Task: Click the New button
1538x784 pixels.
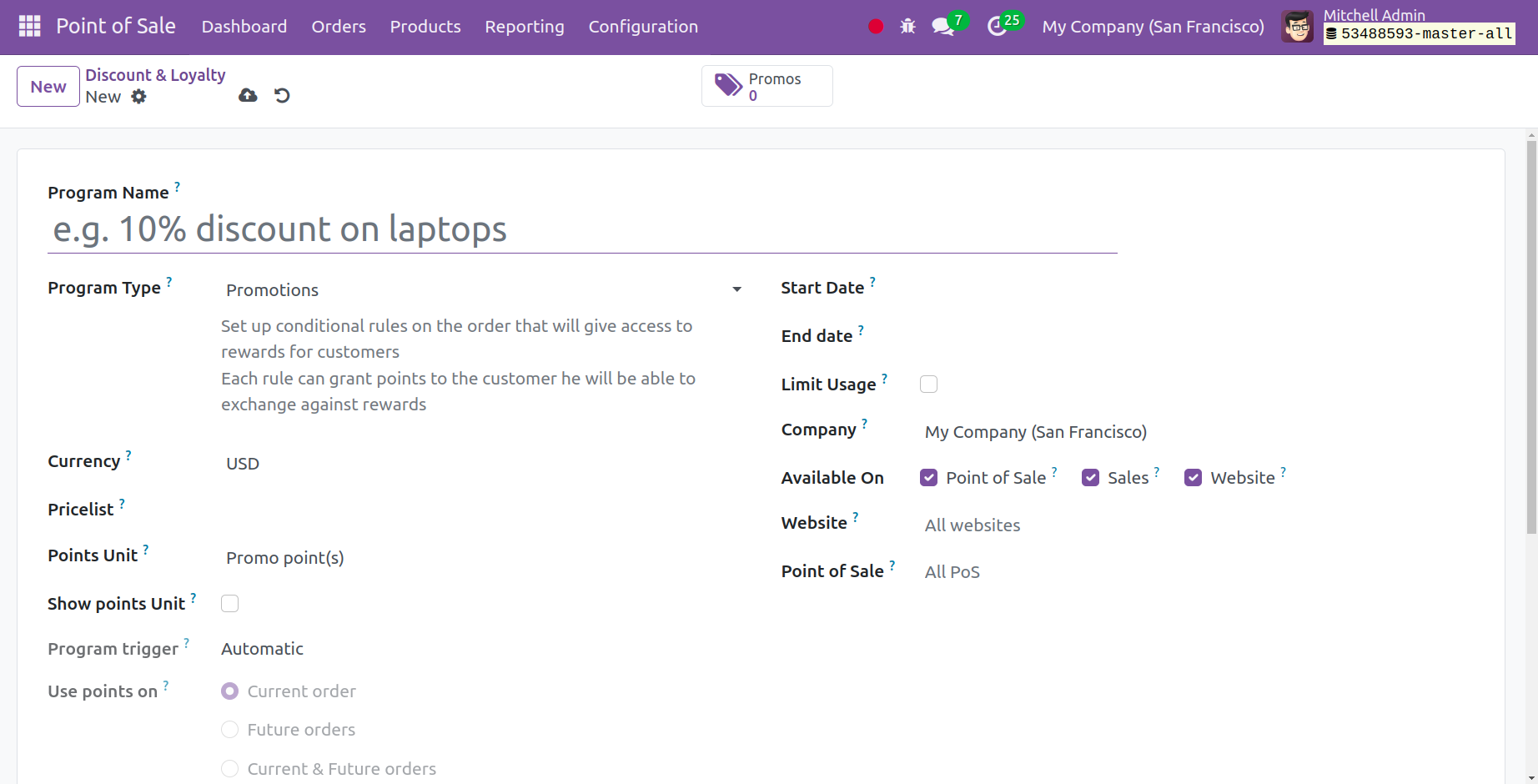Action: pyautogui.click(x=48, y=87)
